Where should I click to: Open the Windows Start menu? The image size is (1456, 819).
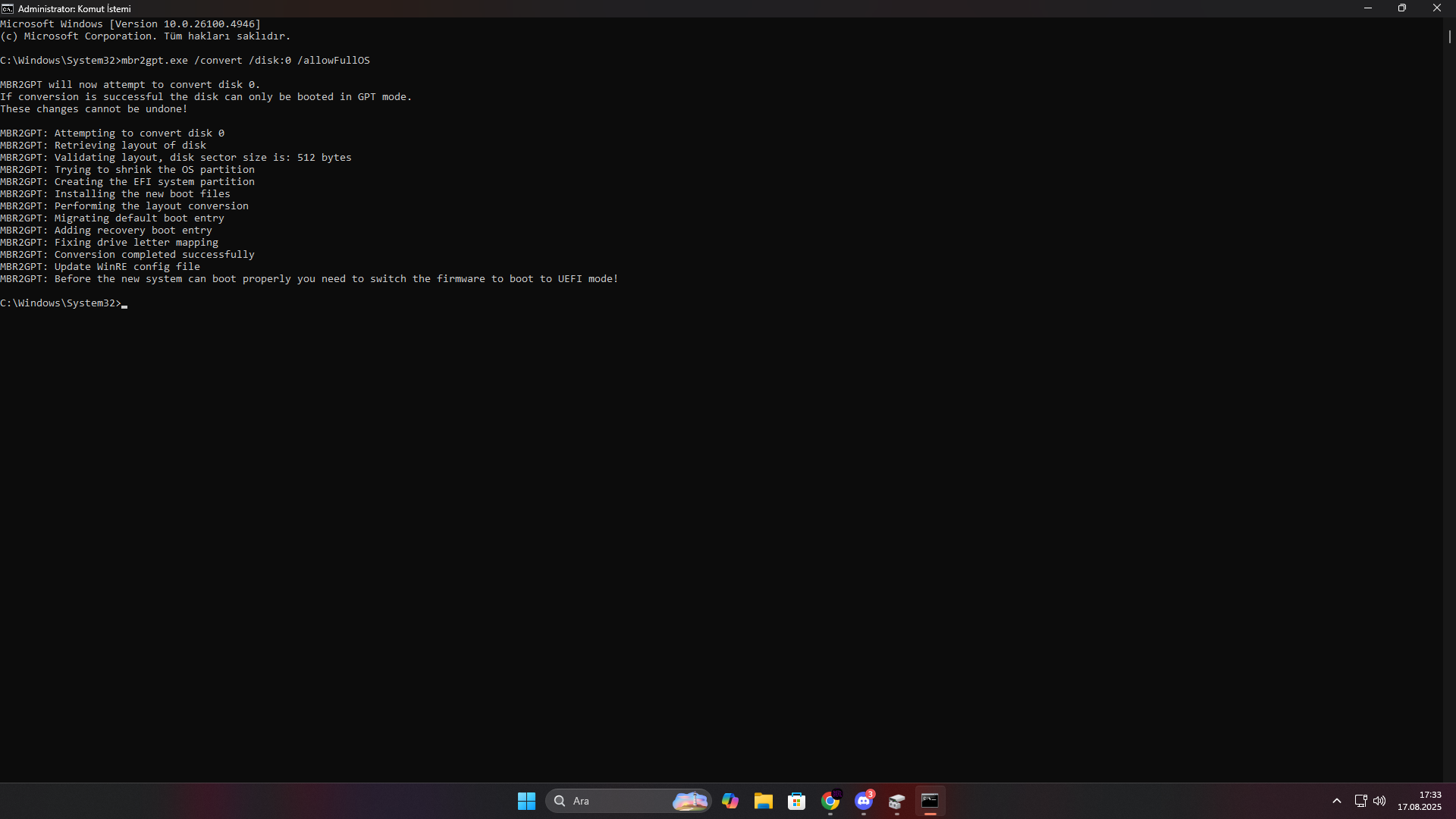point(526,801)
